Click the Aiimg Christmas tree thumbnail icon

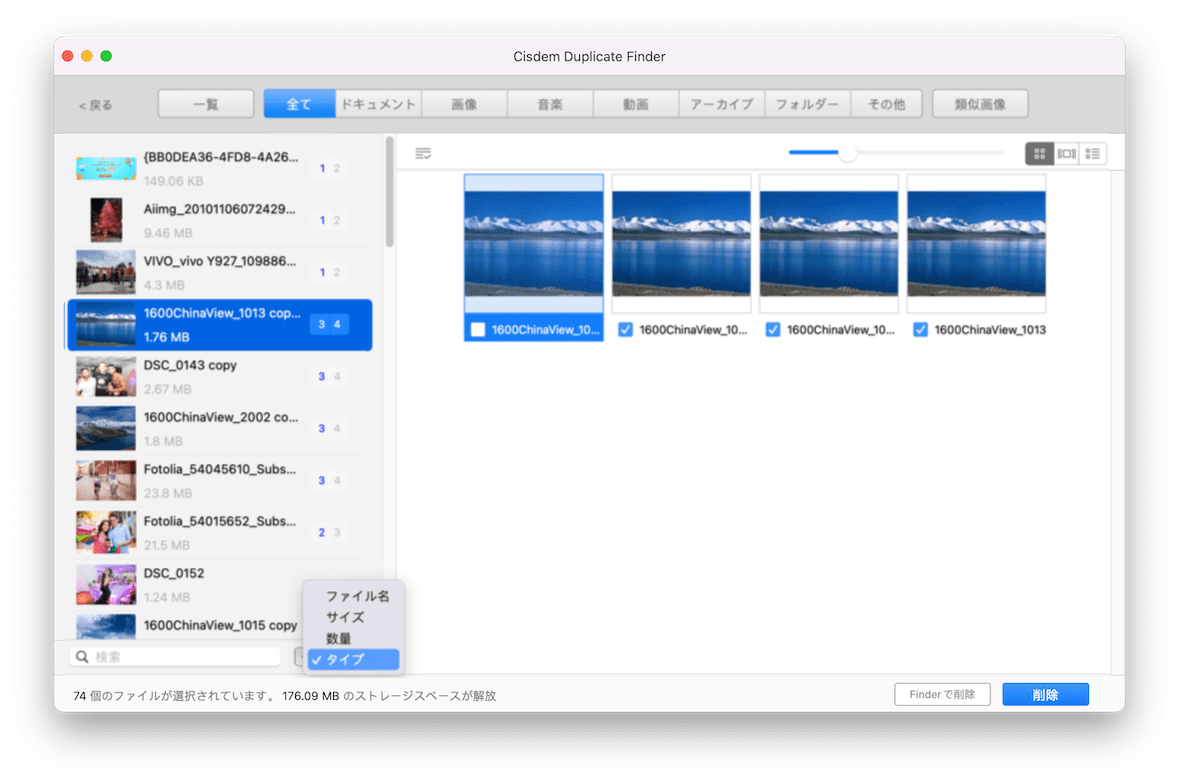pos(105,220)
